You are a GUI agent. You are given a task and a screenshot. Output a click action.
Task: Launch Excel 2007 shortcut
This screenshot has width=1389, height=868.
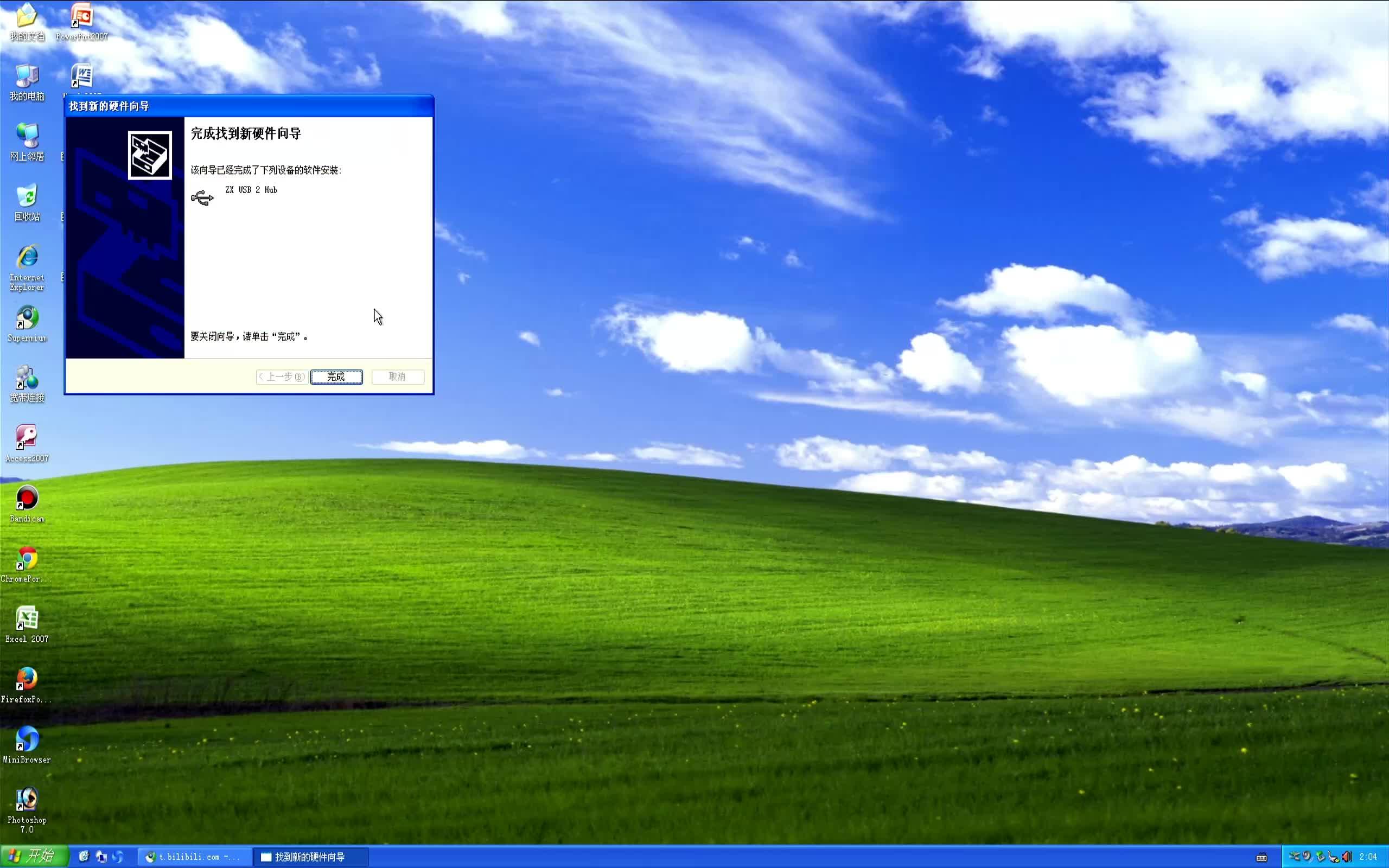click(x=27, y=619)
